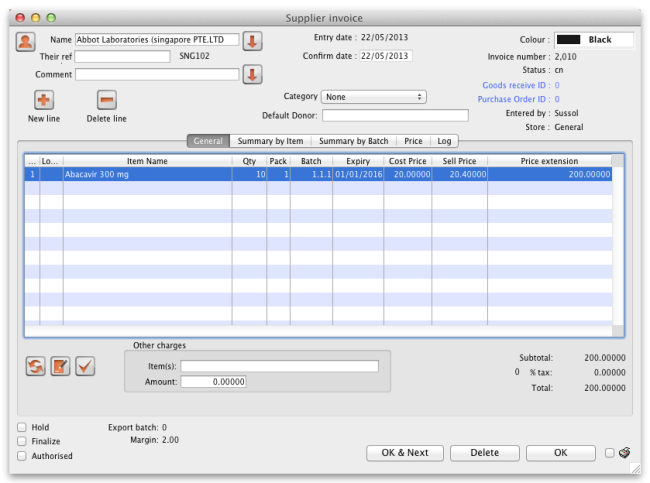Click the Delete line minus icon
This screenshot has height=483, width=650.
(x=107, y=100)
